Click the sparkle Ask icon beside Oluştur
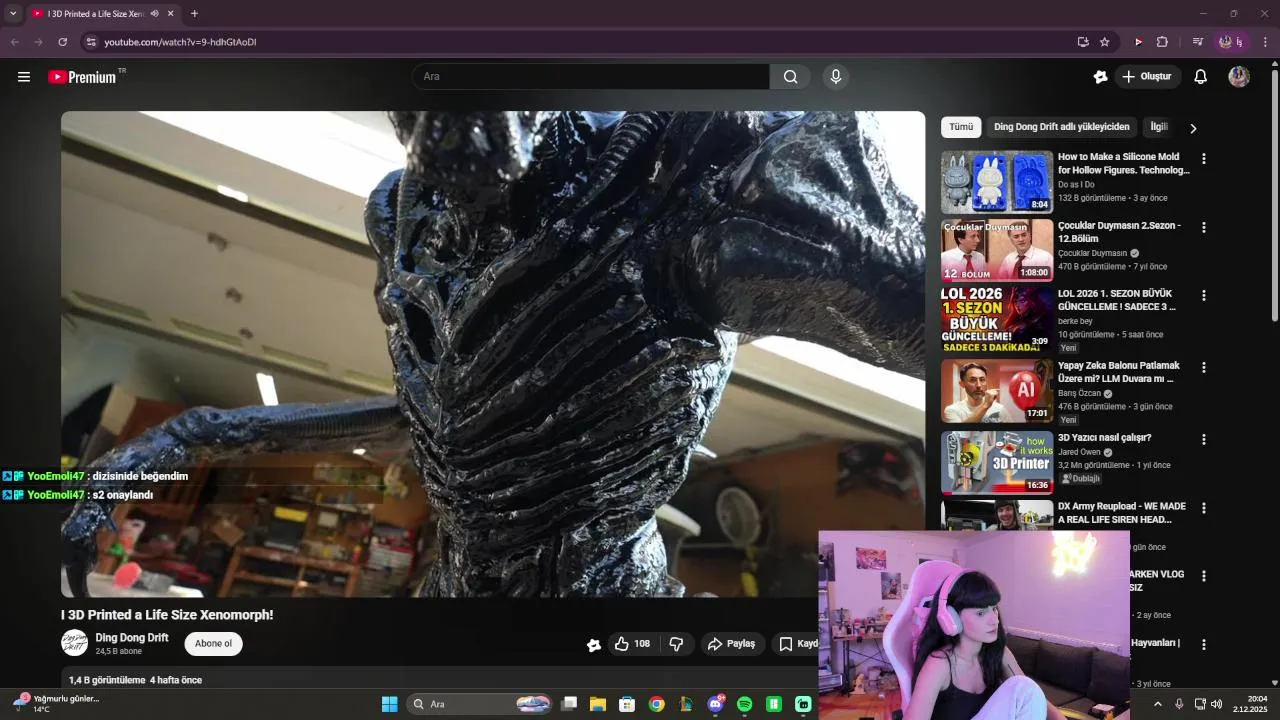This screenshot has height=720, width=1280. coord(1100,77)
